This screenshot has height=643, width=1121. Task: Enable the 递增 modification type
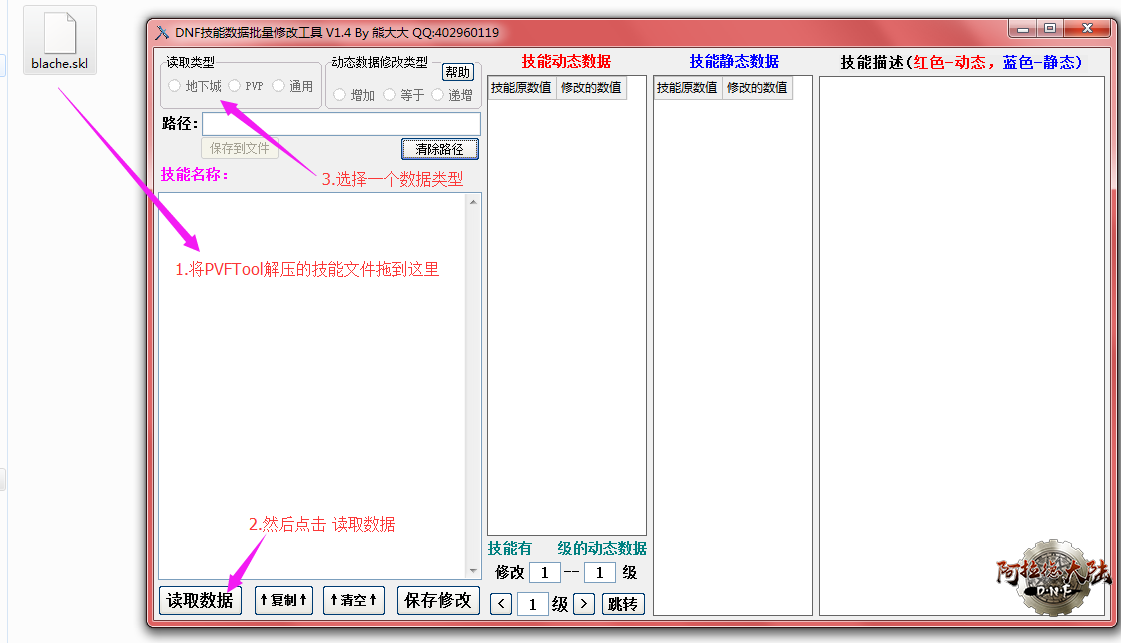point(438,95)
